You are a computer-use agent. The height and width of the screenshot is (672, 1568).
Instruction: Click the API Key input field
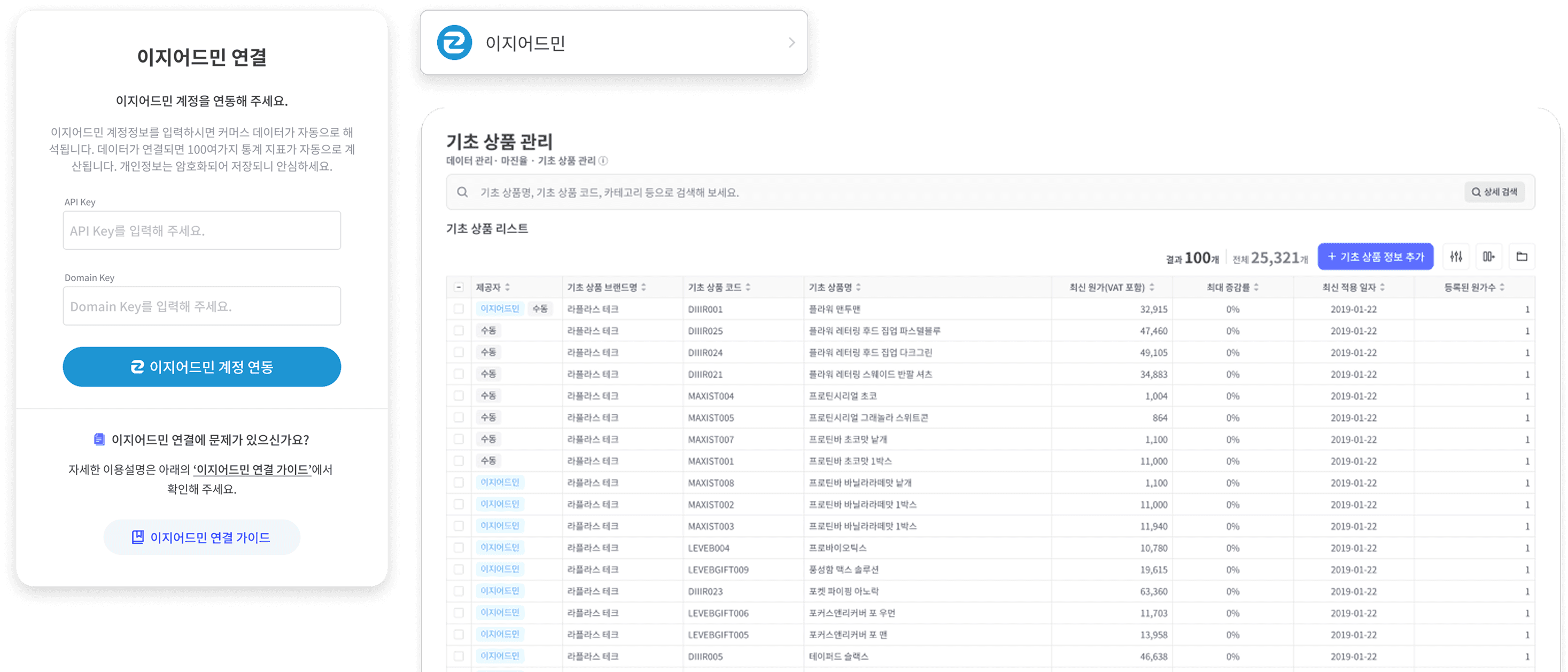[x=201, y=231]
